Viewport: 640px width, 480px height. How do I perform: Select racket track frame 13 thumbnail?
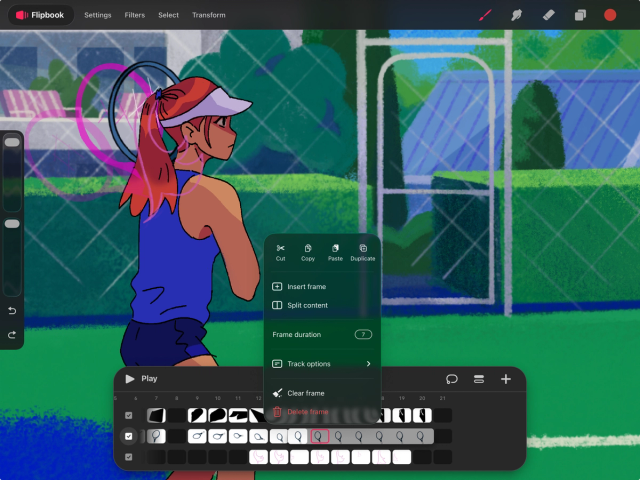point(279,437)
